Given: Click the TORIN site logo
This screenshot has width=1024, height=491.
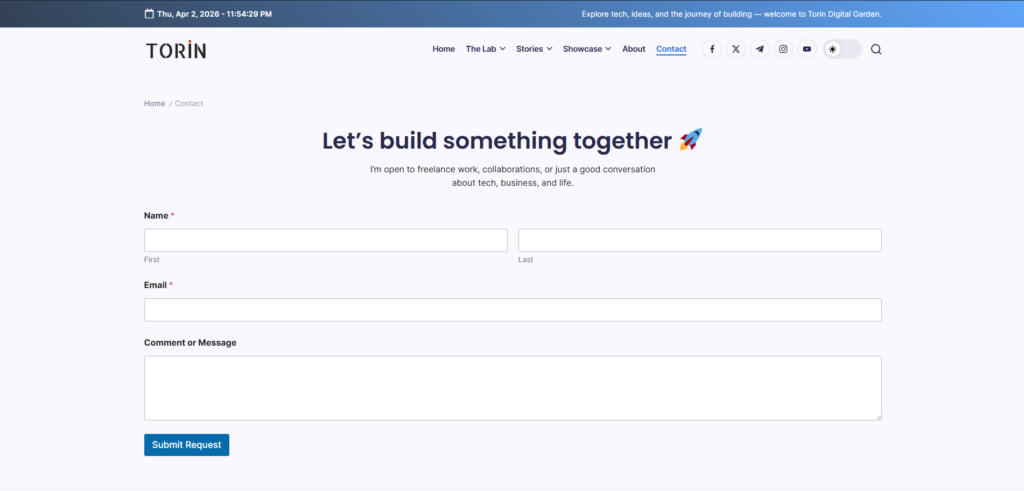Looking at the screenshot, I should [x=176, y=49].
